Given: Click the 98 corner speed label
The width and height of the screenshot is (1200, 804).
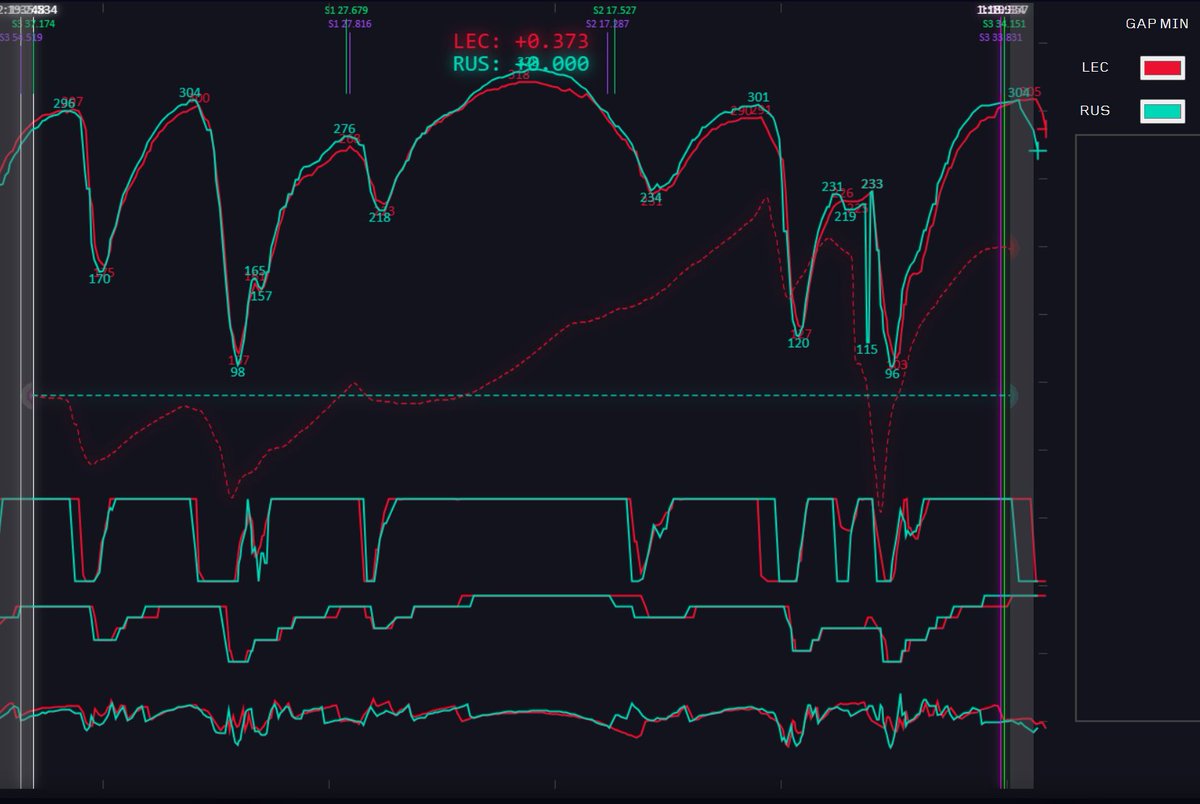Looking at the screenshot, I should [237, 372].
